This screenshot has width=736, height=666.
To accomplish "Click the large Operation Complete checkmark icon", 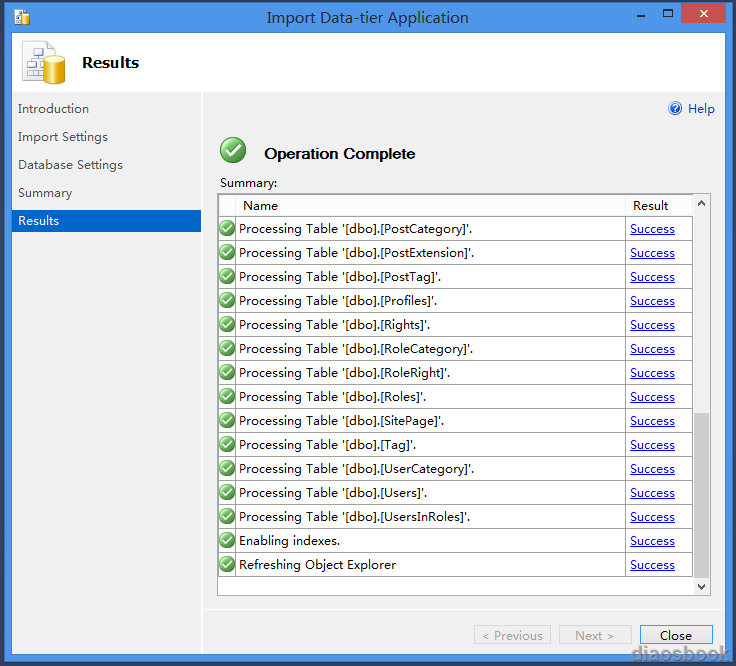I will (233, 150).
